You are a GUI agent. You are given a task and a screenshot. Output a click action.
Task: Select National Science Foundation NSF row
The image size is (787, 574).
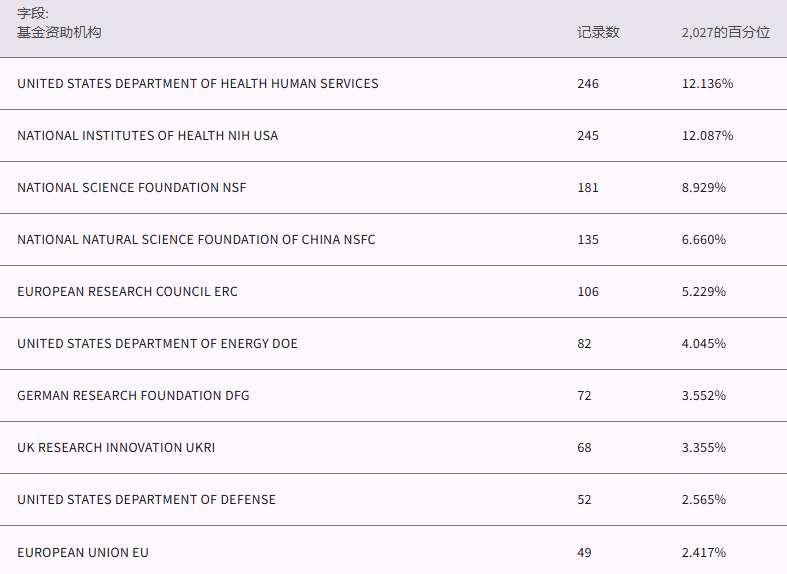click(132, 188)
